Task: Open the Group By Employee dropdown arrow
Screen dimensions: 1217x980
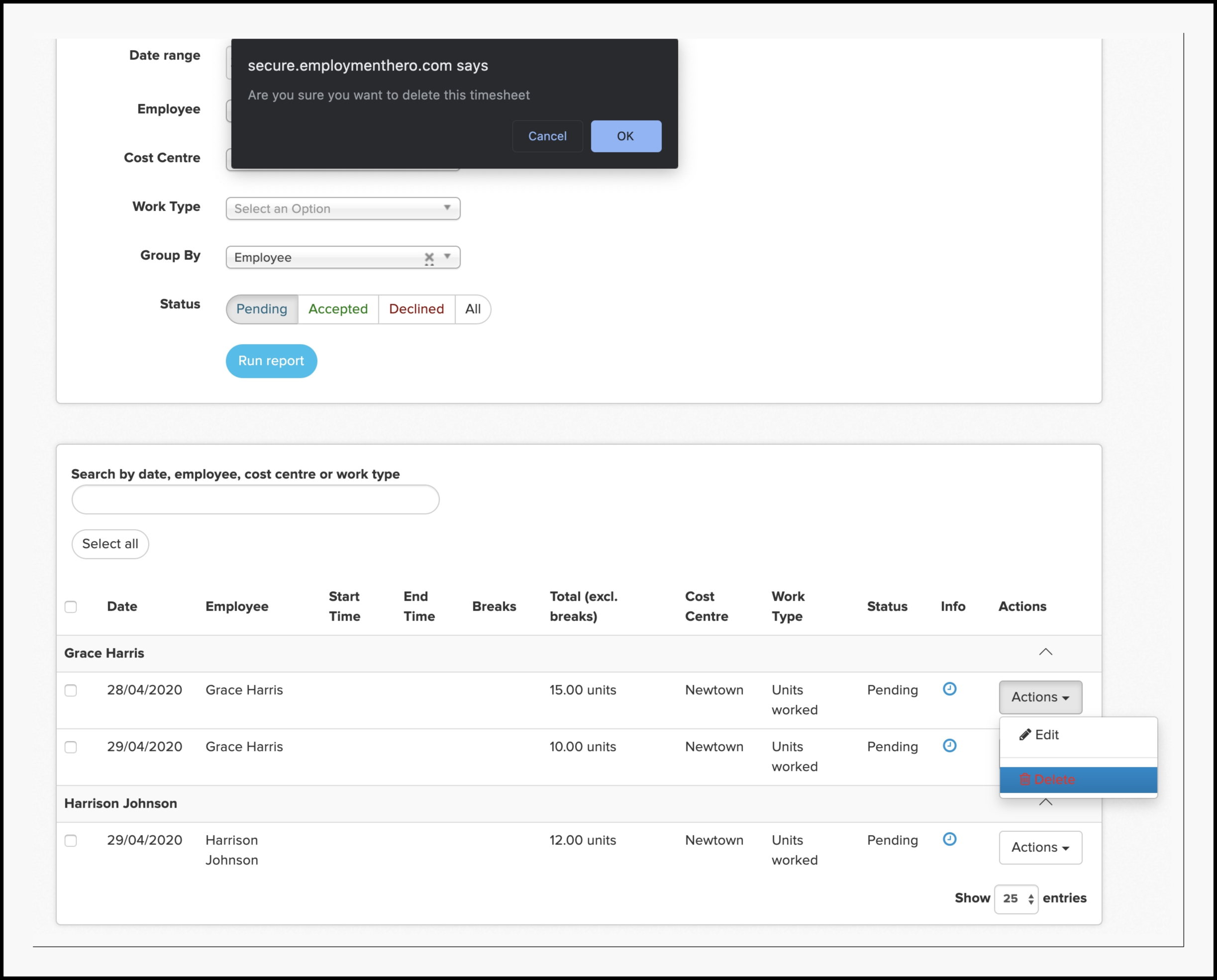Action: tap(447, 257)
